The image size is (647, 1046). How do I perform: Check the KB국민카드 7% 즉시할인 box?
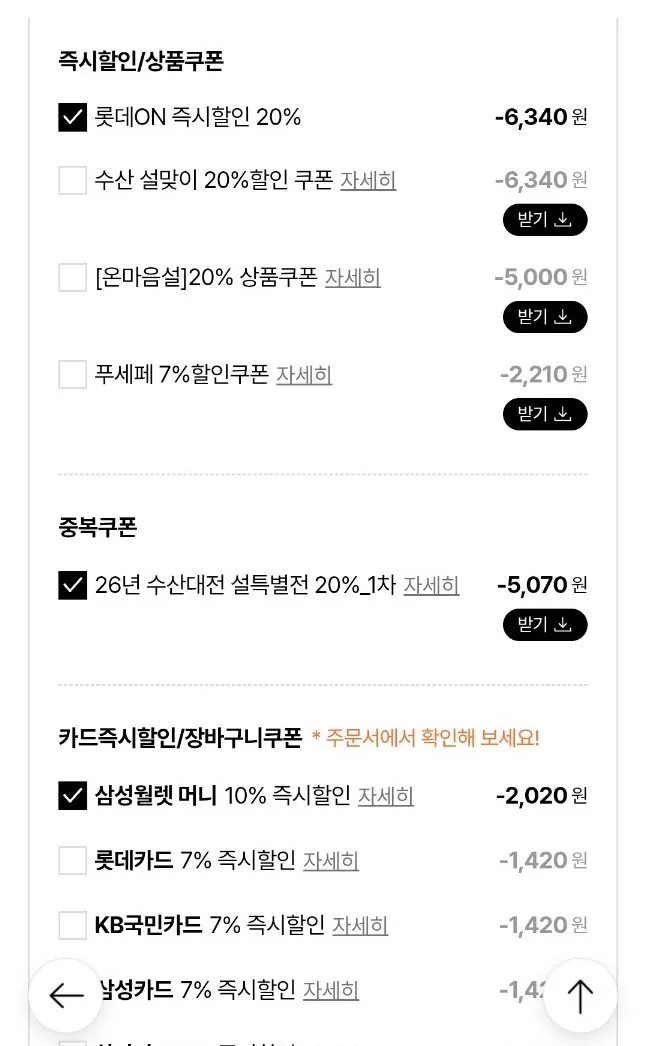click(x=73, y=925)
